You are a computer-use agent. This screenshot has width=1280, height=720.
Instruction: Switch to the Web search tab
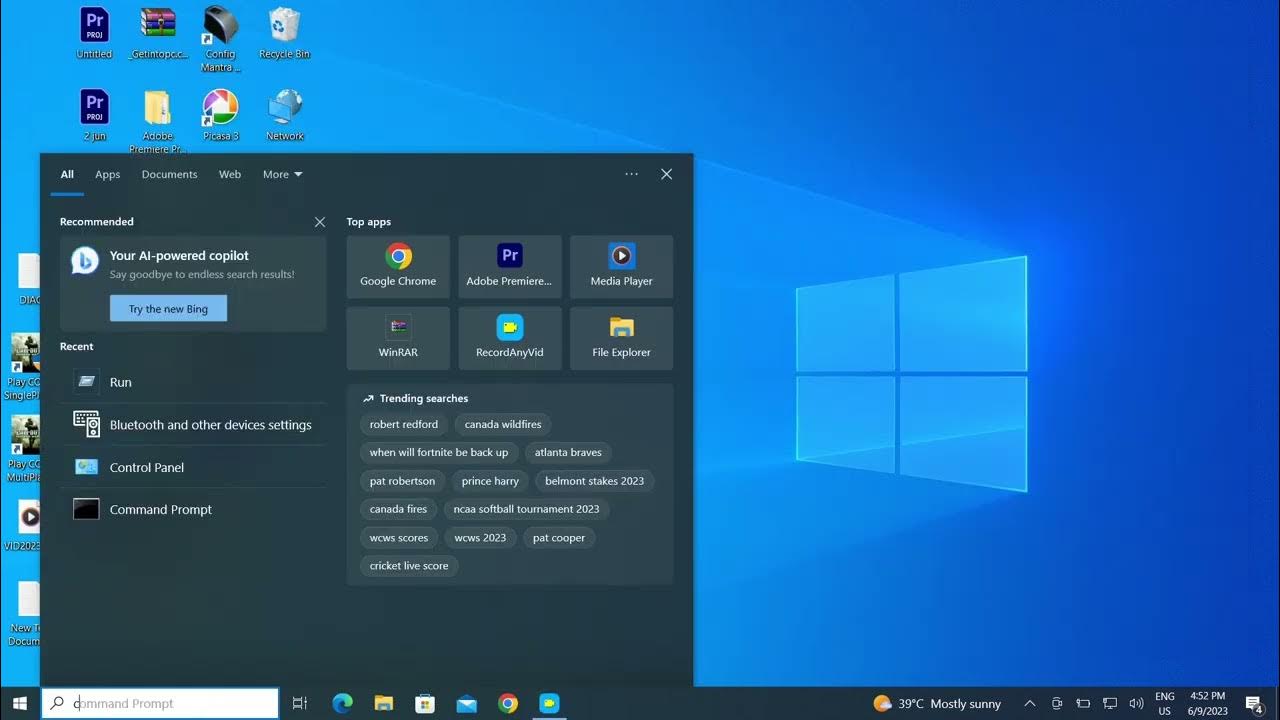click(230, 174)
